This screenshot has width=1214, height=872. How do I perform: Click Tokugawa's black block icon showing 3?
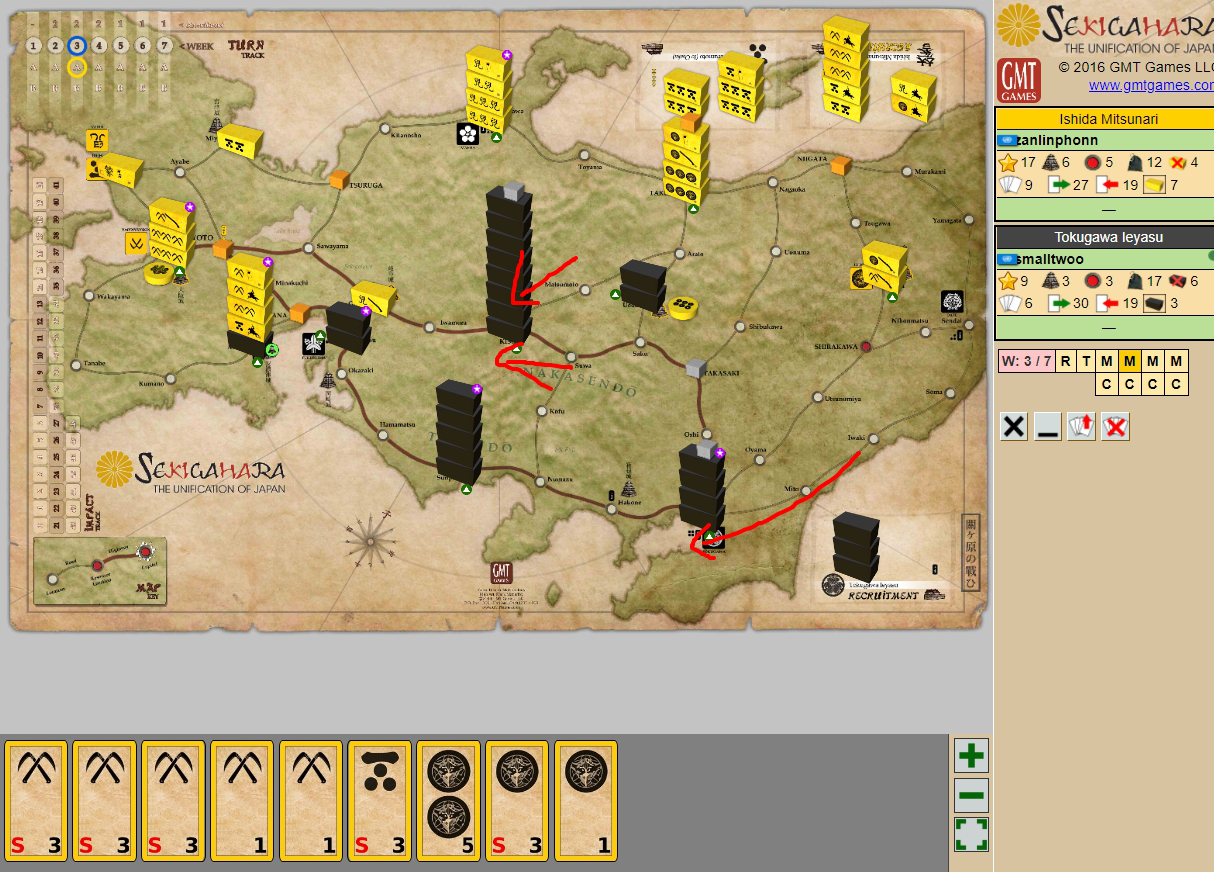click(x=1155, y=304)
